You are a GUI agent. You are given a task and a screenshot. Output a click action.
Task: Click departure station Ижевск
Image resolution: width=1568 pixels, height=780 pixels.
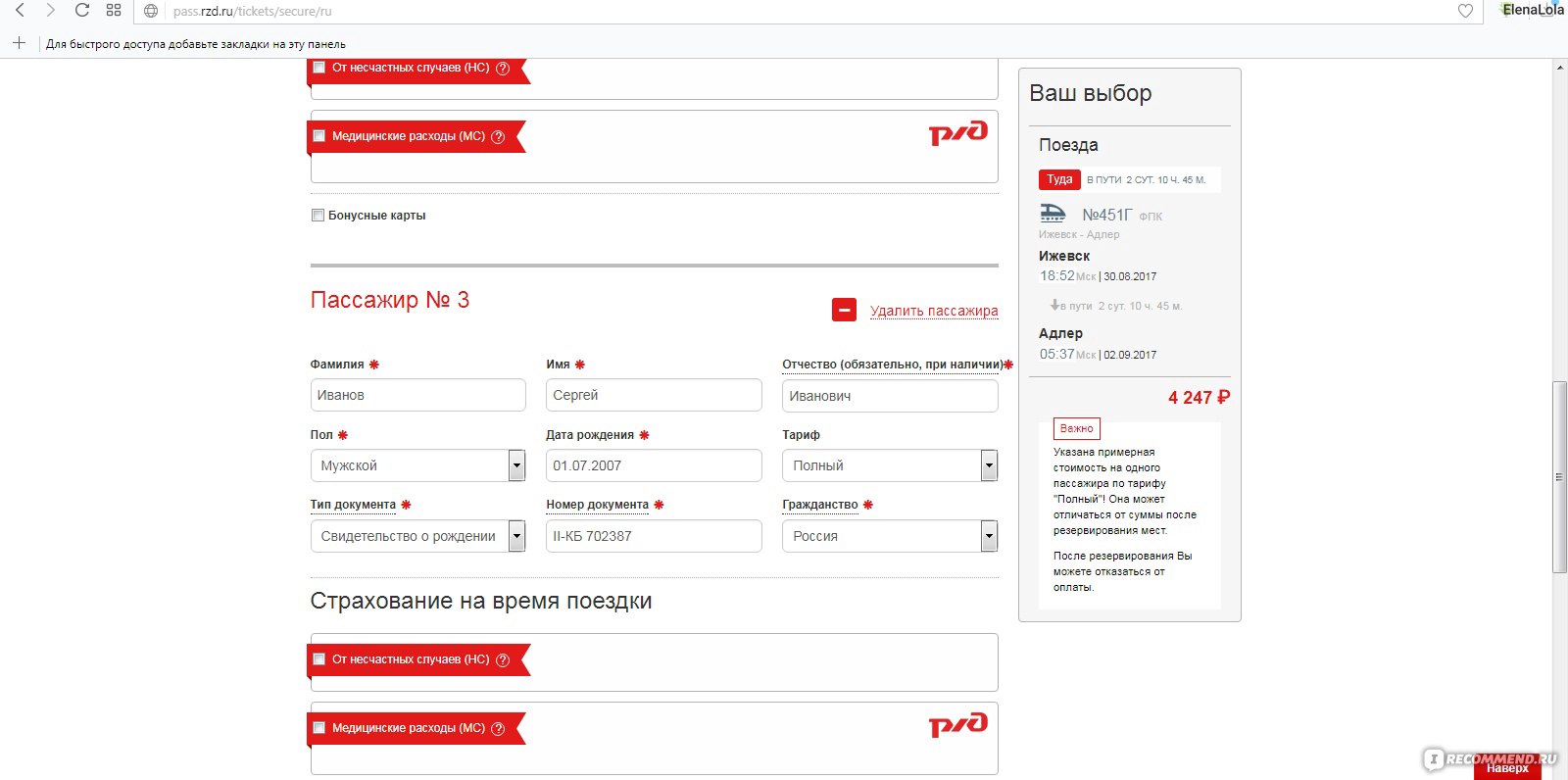pos(1064,256)
